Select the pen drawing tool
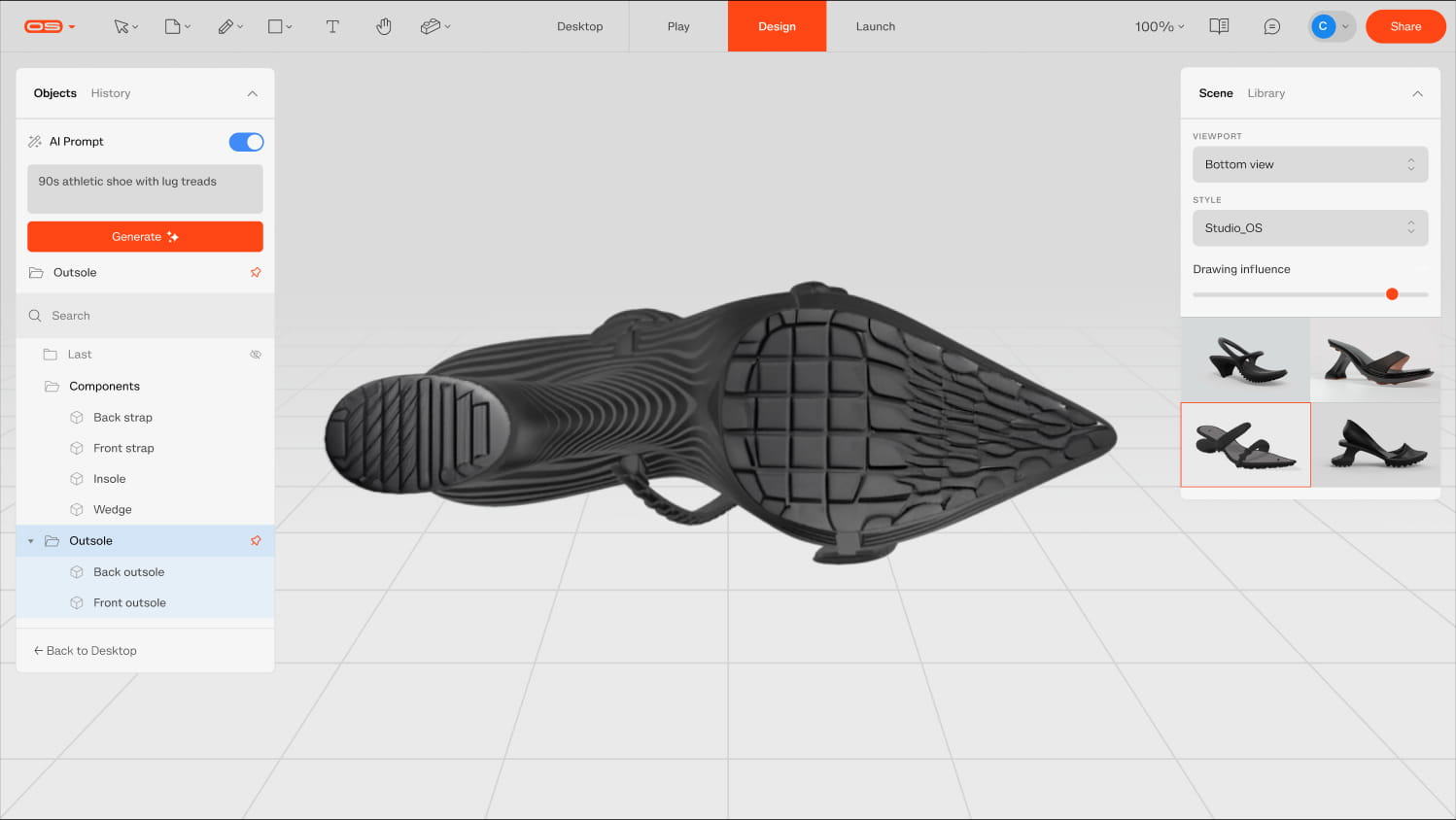Screen dimensions: 1456x820 click(225, 27)
